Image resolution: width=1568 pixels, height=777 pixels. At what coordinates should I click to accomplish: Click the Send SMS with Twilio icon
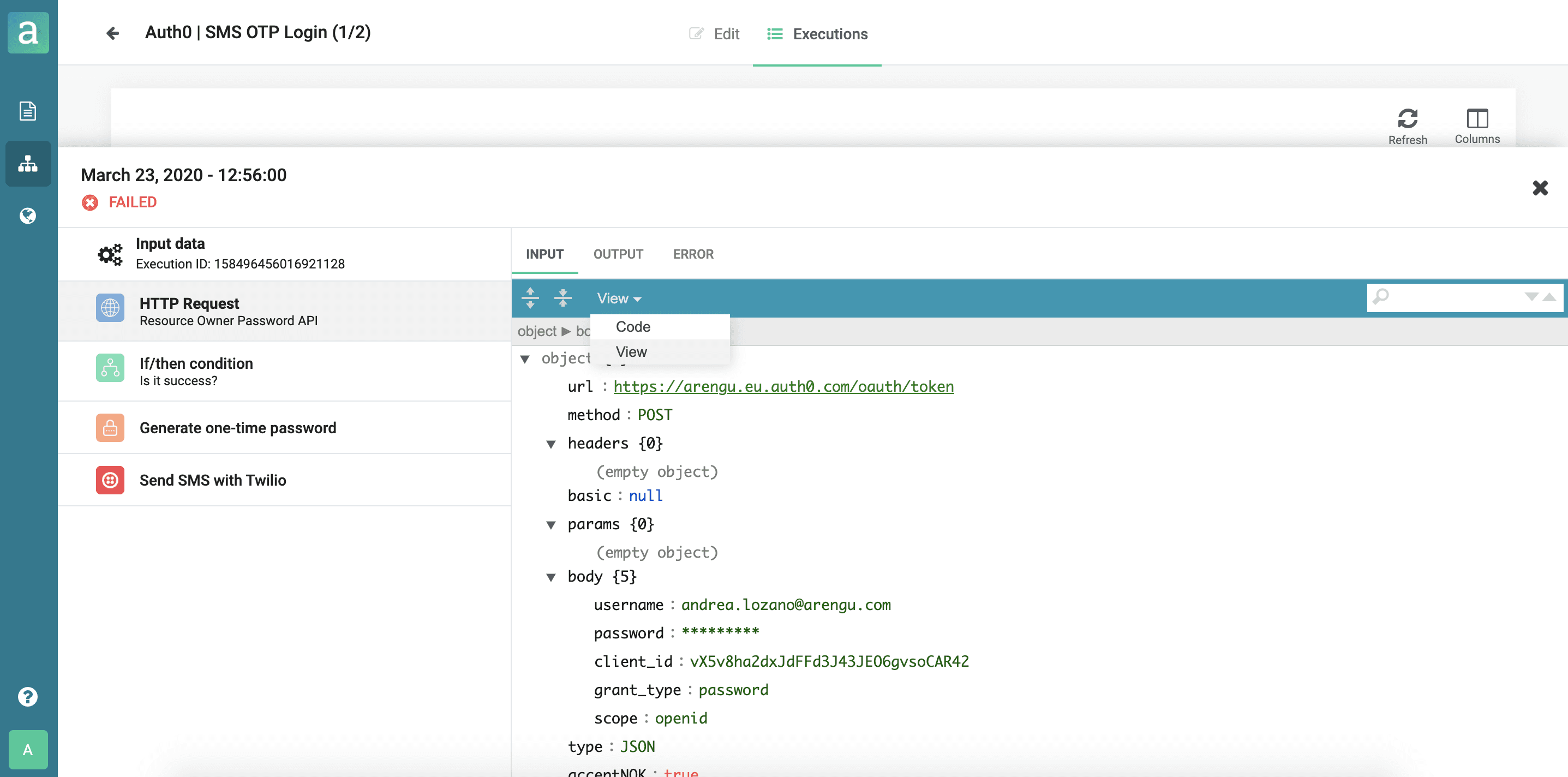tap(110, 480)
